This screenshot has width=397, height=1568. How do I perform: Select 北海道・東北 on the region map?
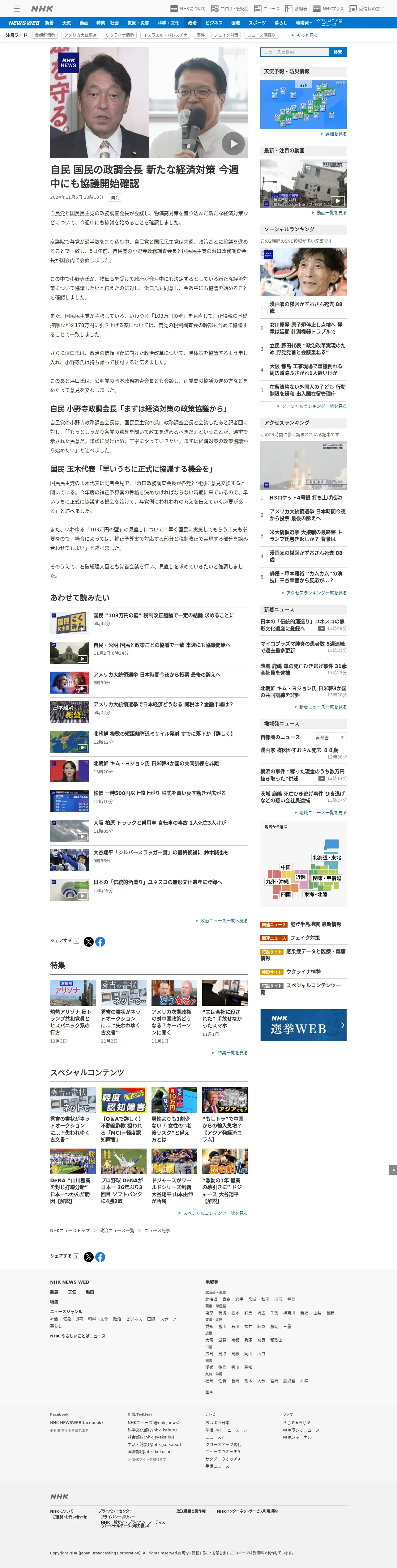click(327, 858)
